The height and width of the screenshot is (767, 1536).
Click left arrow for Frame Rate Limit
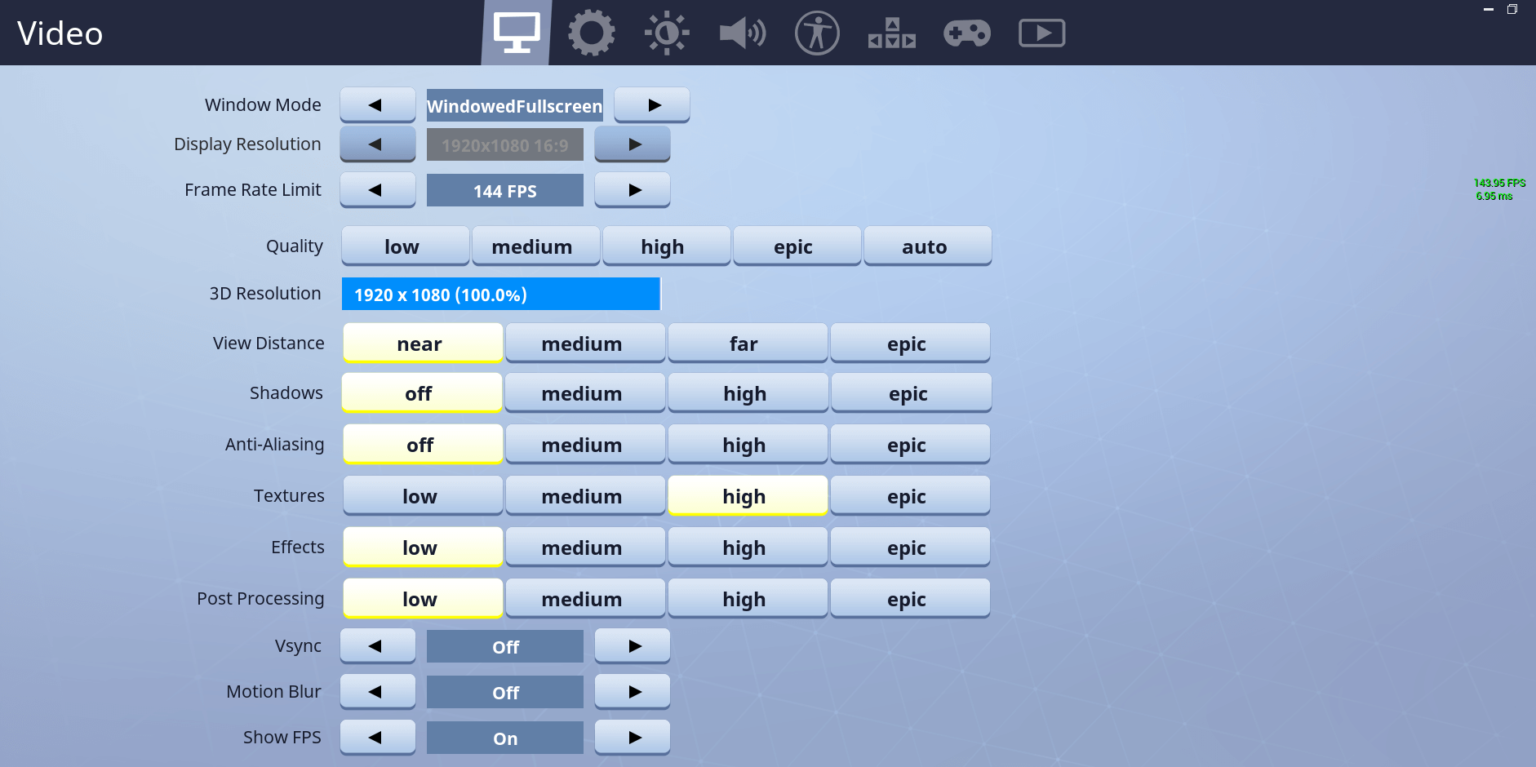tap(377, 190)
